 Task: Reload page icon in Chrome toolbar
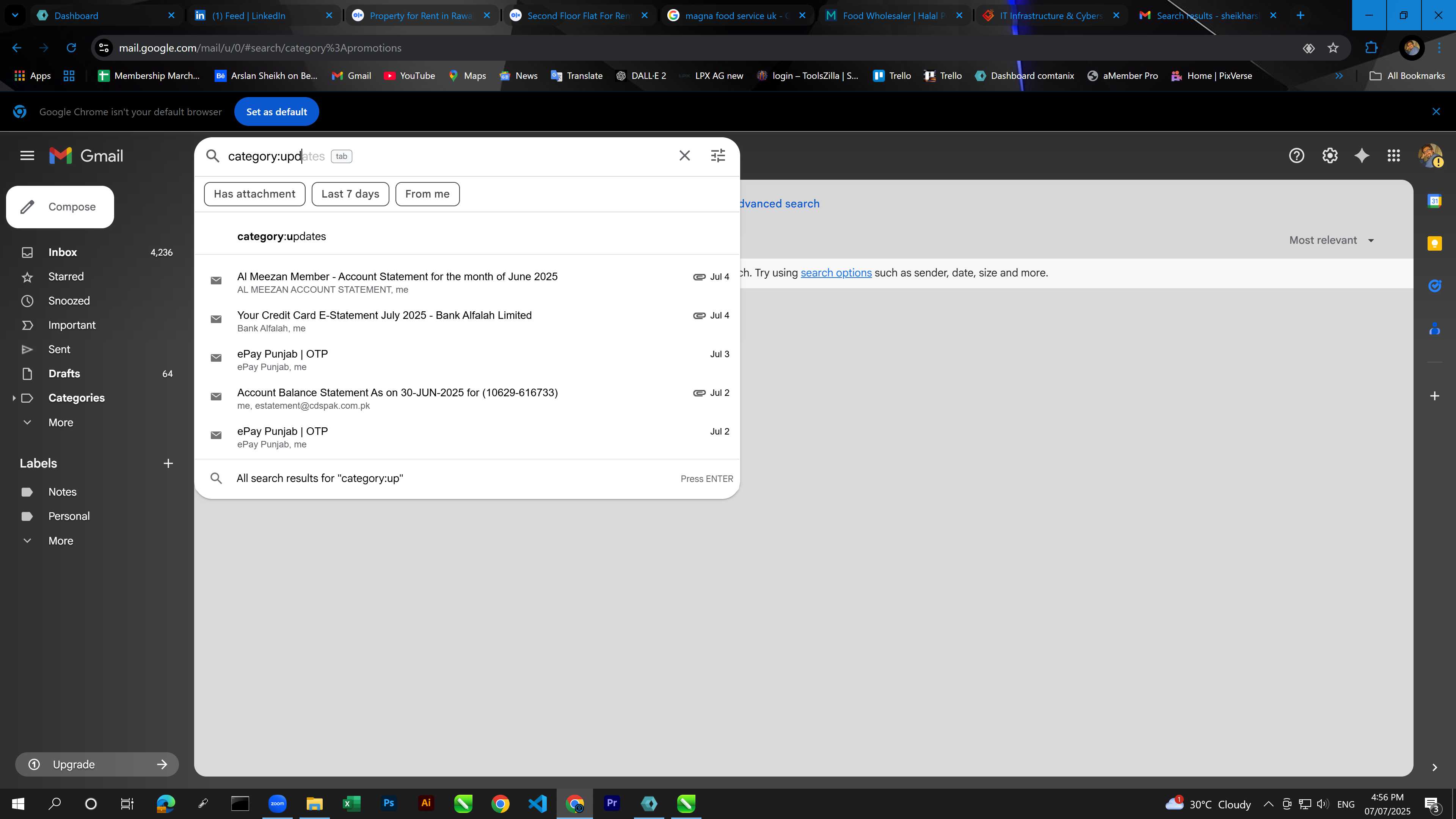[x=71, y=48]
